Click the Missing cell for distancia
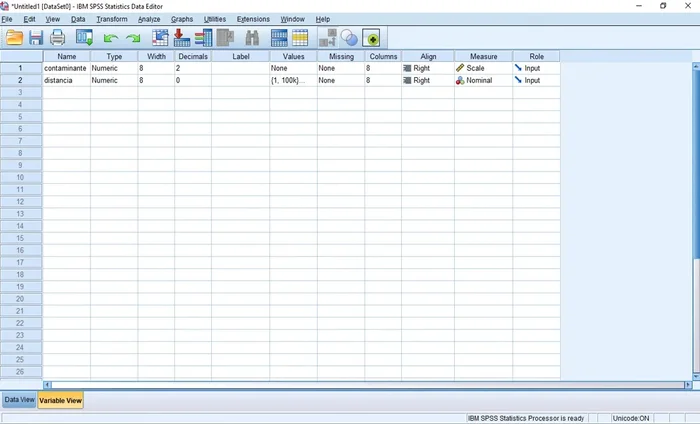 [341, 80]
